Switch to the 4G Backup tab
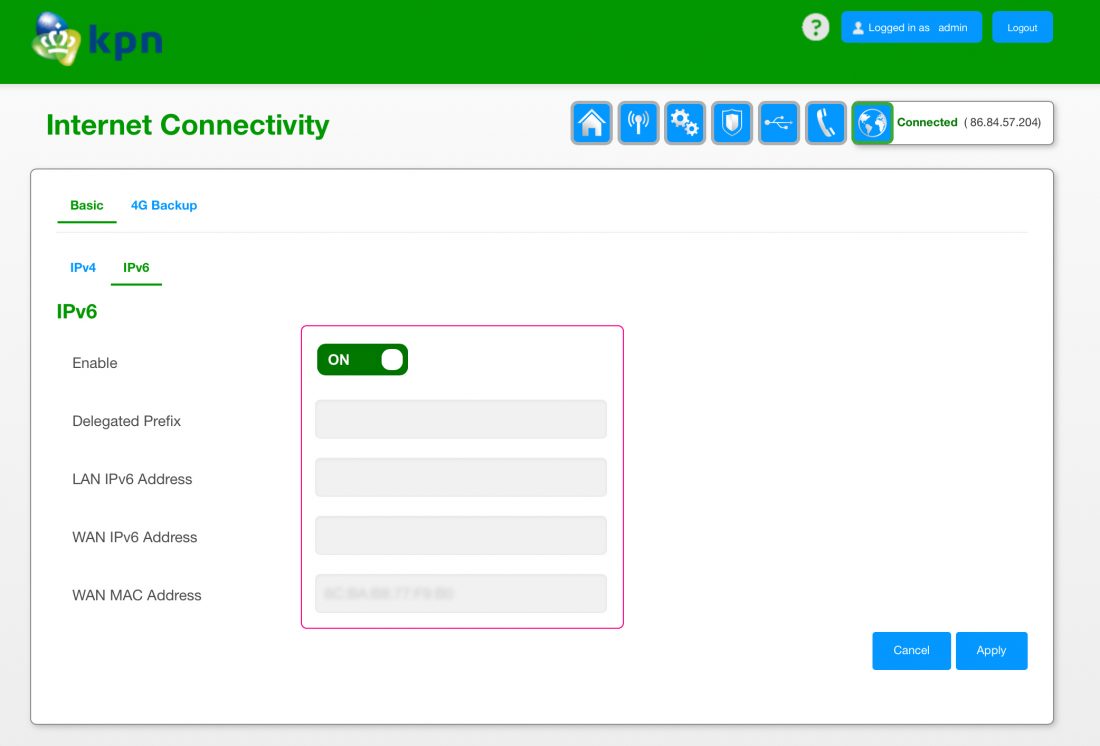Viewport: 1100px width, 746px height. 164,205
